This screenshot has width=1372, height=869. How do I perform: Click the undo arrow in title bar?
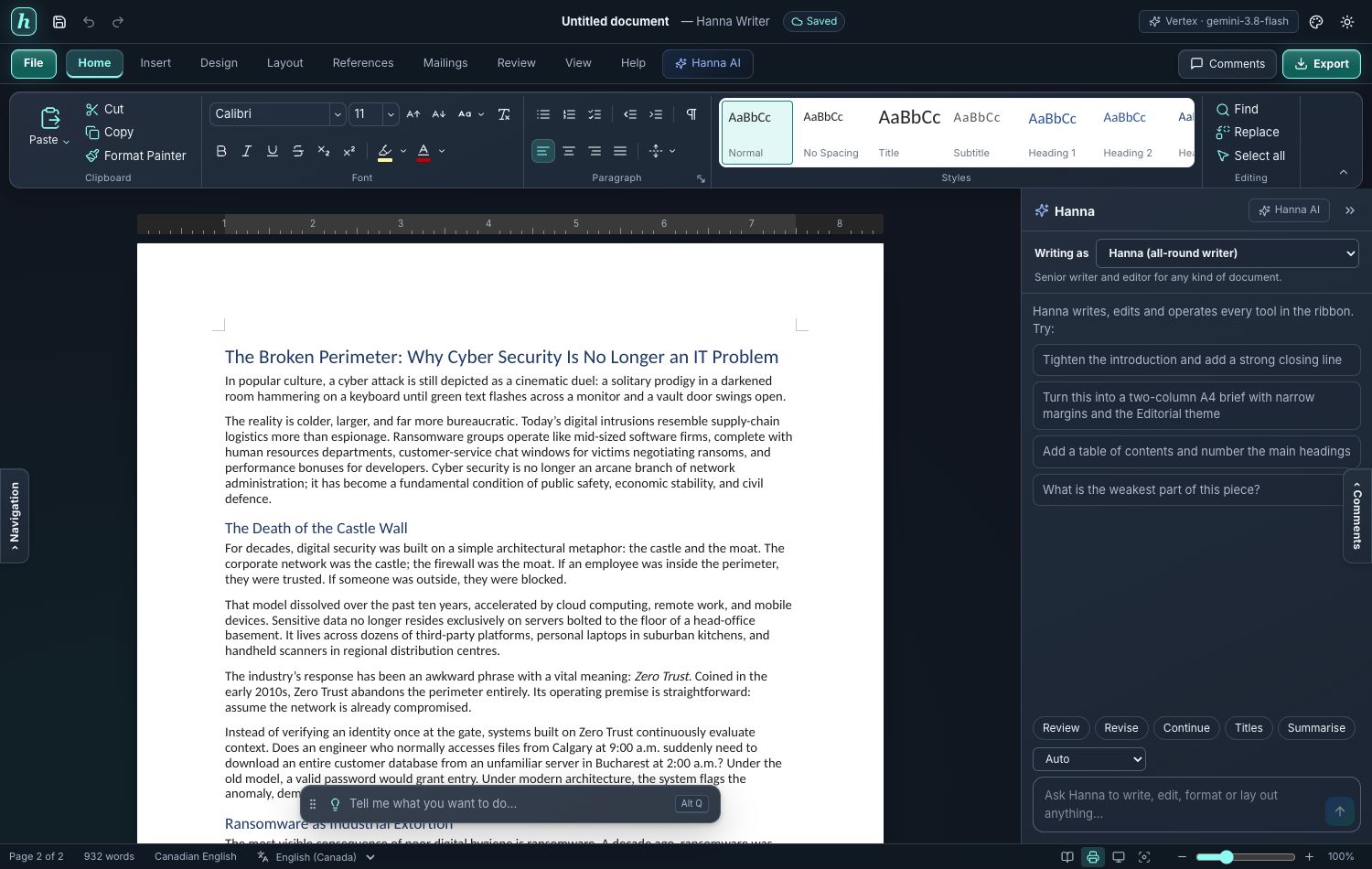pyautogui.click(x=89, y=22)
